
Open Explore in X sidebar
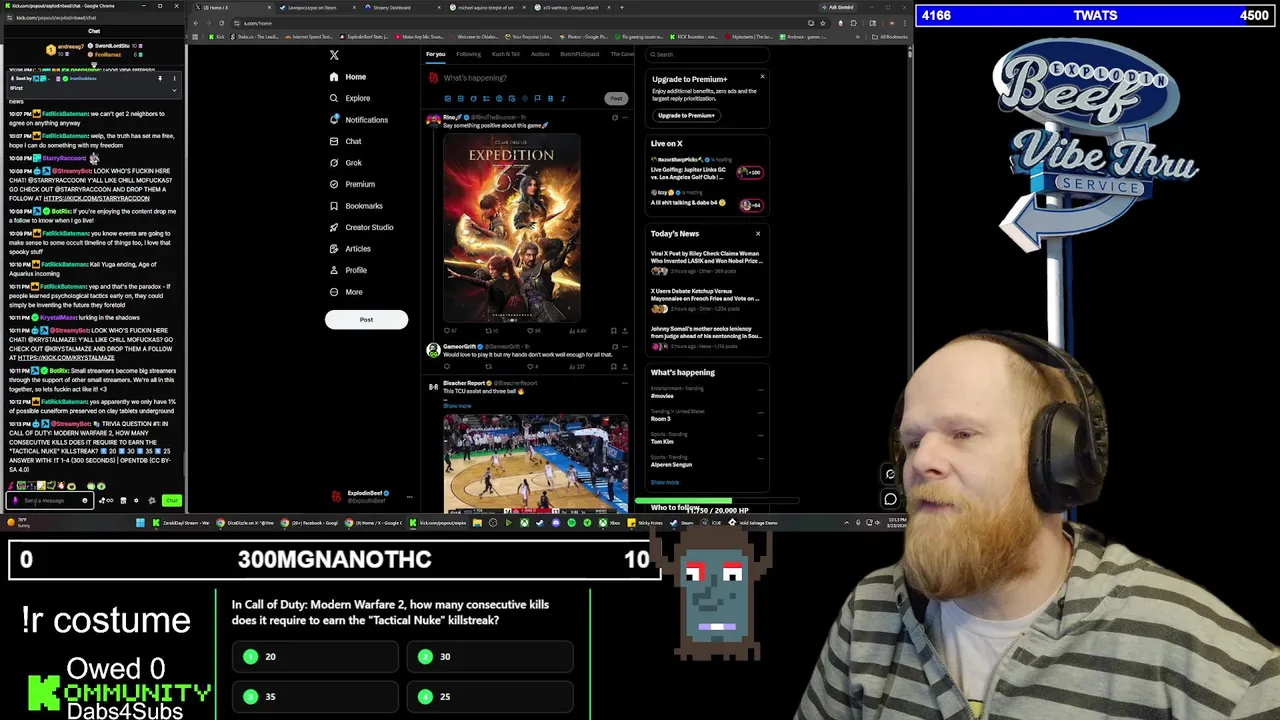click(350, 98)
